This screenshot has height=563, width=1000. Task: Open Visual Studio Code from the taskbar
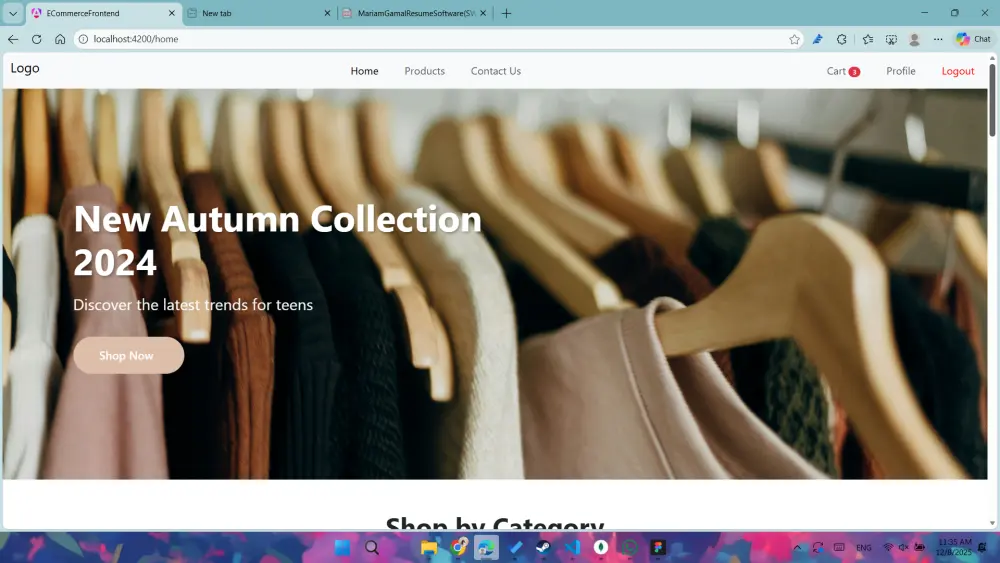(x=572, y=547)
